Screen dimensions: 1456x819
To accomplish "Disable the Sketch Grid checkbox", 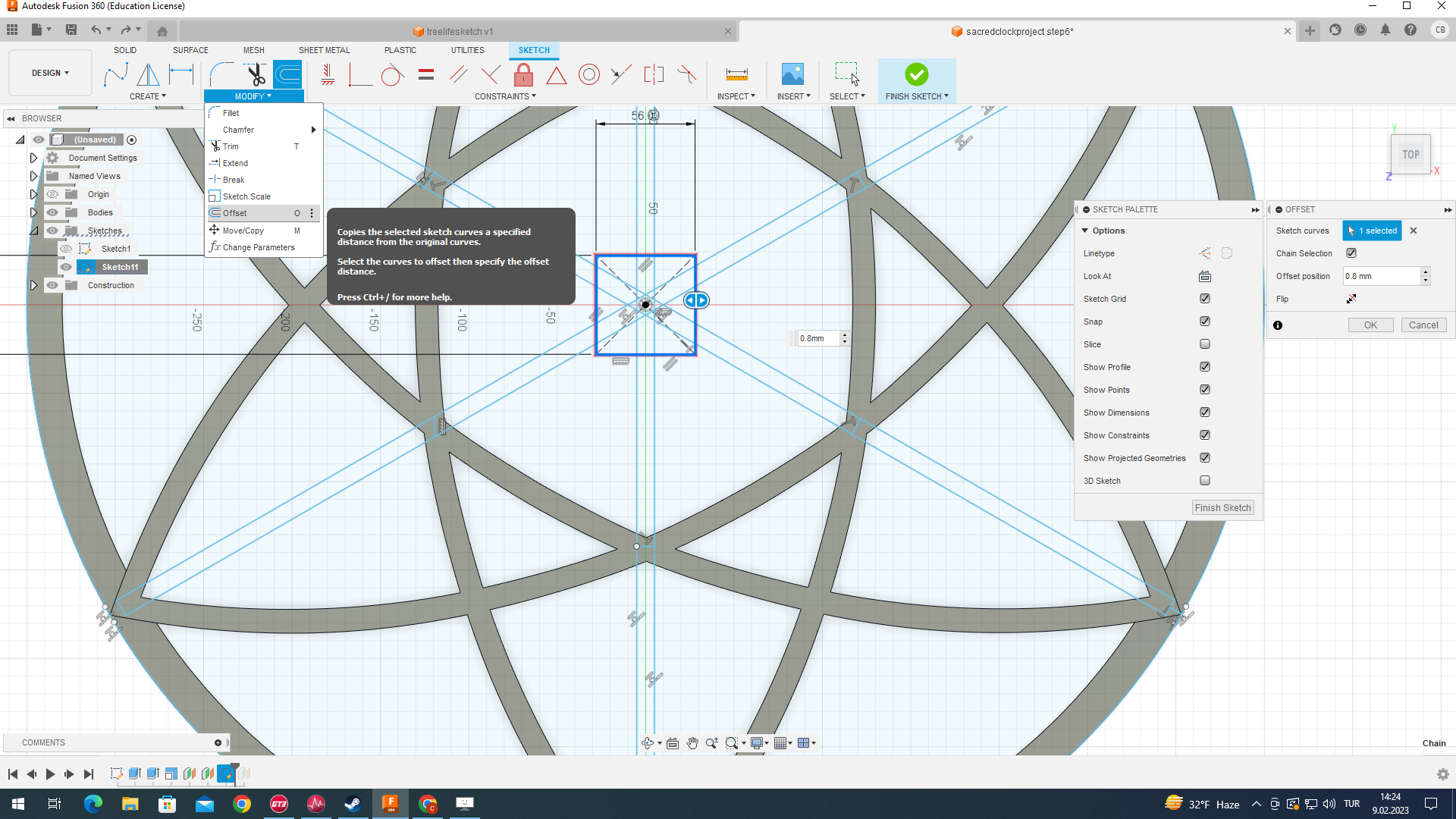I will coord(1205,299).
